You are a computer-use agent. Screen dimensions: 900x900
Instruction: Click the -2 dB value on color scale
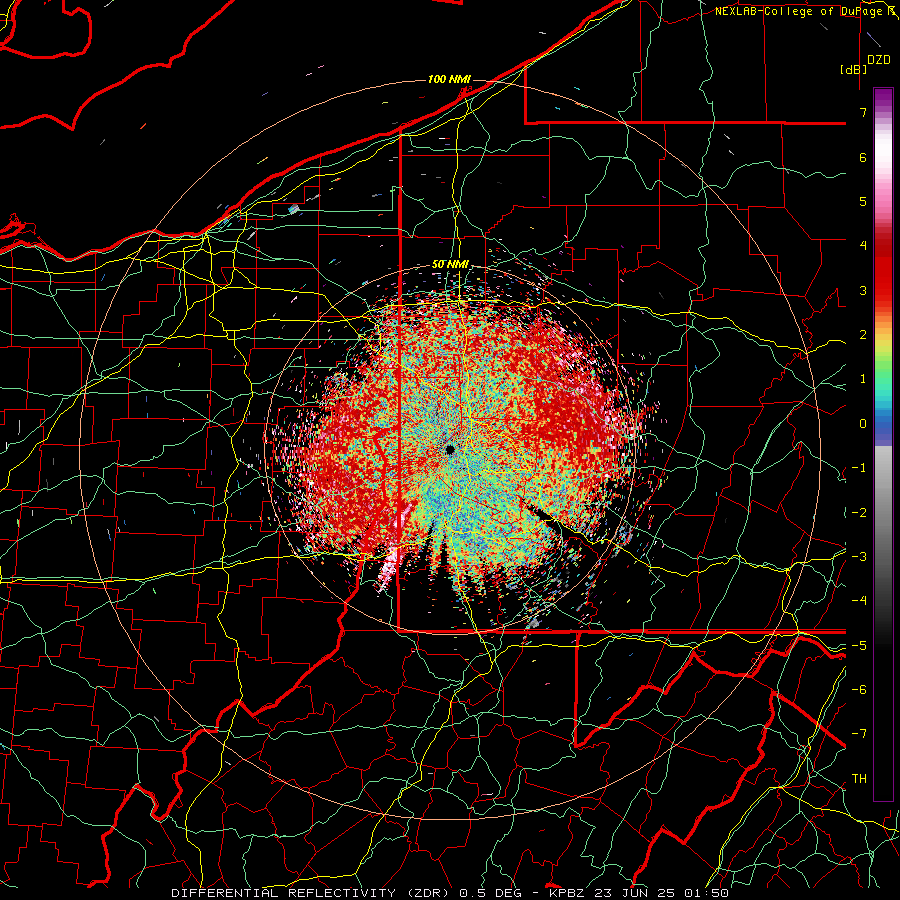859,512
